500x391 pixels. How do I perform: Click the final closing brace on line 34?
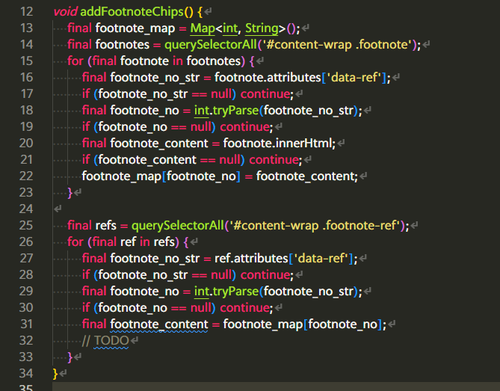55,374
